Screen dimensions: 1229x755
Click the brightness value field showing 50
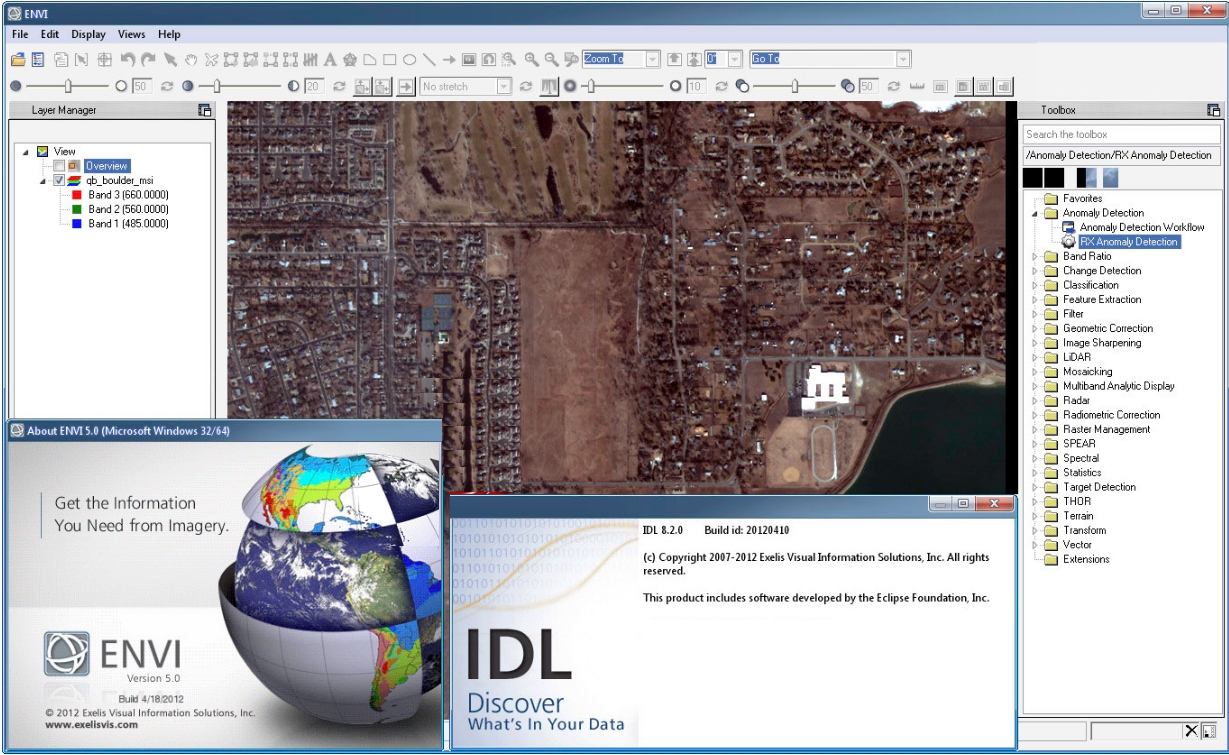141,86
